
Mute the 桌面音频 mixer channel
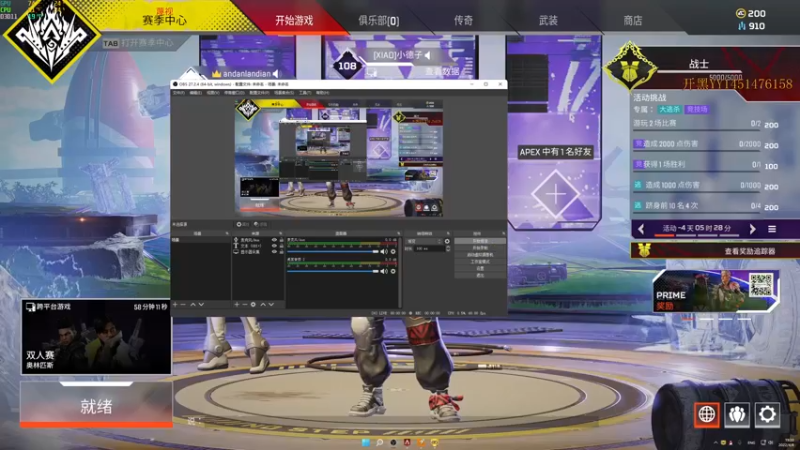click(384, 271)
